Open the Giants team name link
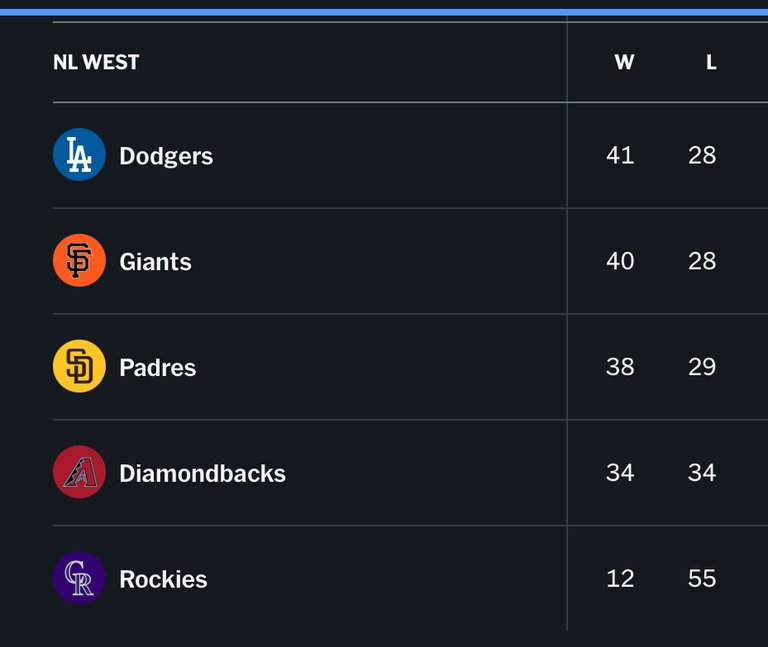 [155, 262]
